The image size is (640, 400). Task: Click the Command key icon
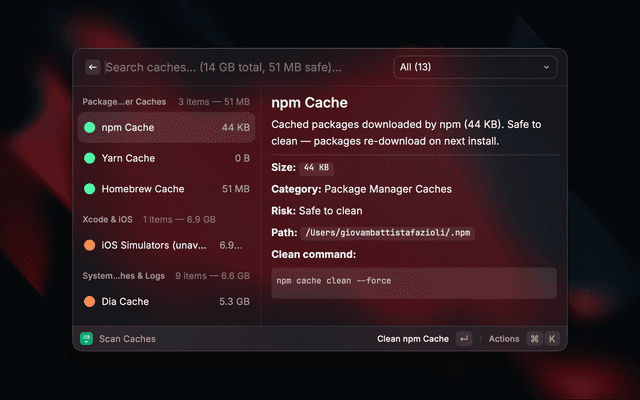(x=534, y=338)
